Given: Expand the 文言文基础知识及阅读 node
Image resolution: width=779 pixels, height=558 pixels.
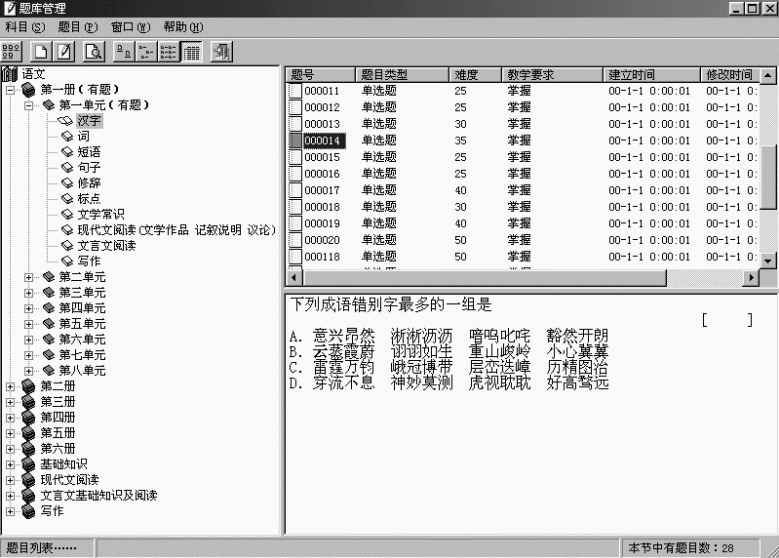Looking at the screenshot, I should point(10,495).
